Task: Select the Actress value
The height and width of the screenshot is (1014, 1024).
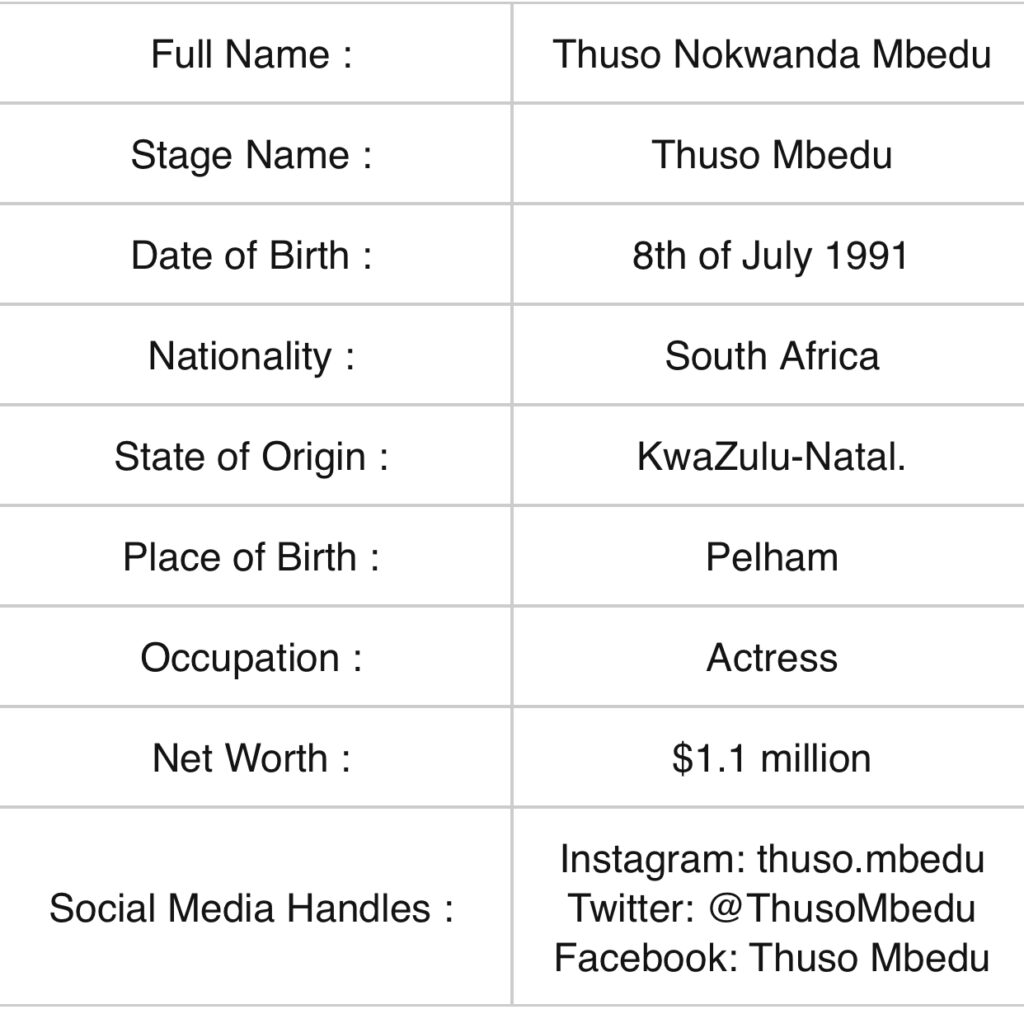Action: pyautogui.click(x=772, y=658)
